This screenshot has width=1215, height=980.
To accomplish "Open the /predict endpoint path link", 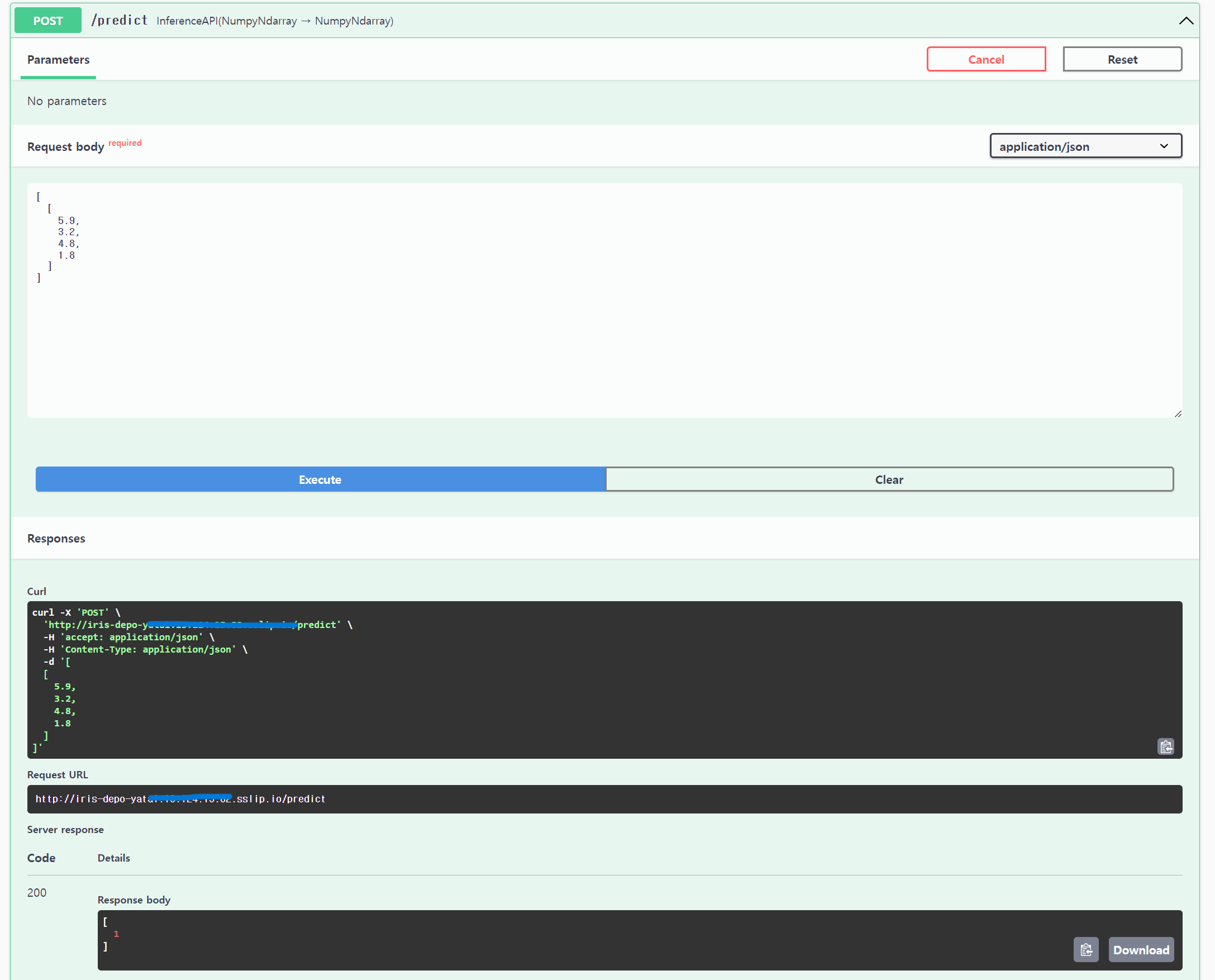I will tap(119, 20).
